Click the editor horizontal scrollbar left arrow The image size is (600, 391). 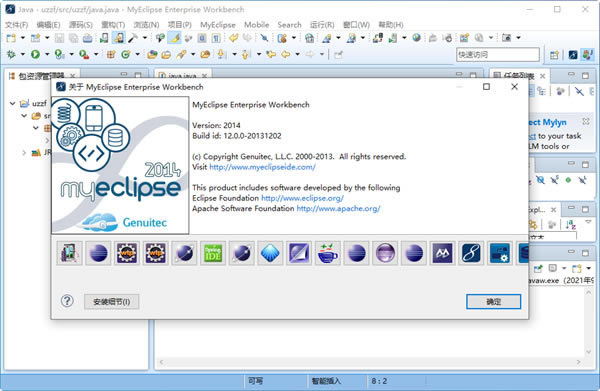point(161,362)
